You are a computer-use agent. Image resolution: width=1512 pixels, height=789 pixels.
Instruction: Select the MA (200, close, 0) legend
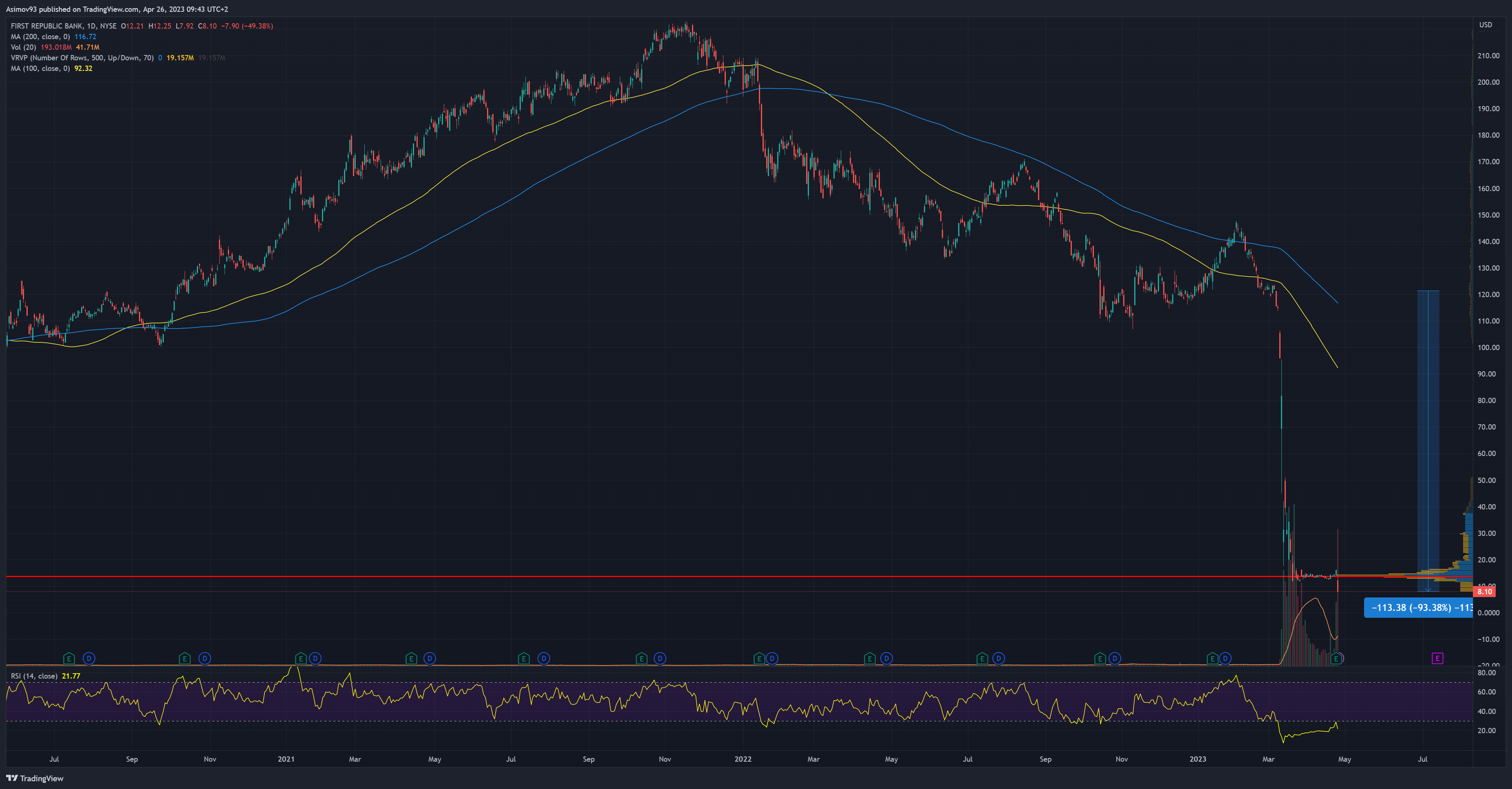coord(40,36)
